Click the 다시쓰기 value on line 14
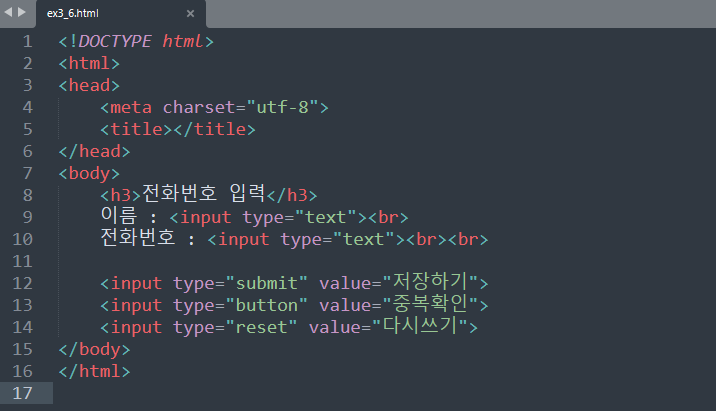The image size is (716, 411). (420, 325)
